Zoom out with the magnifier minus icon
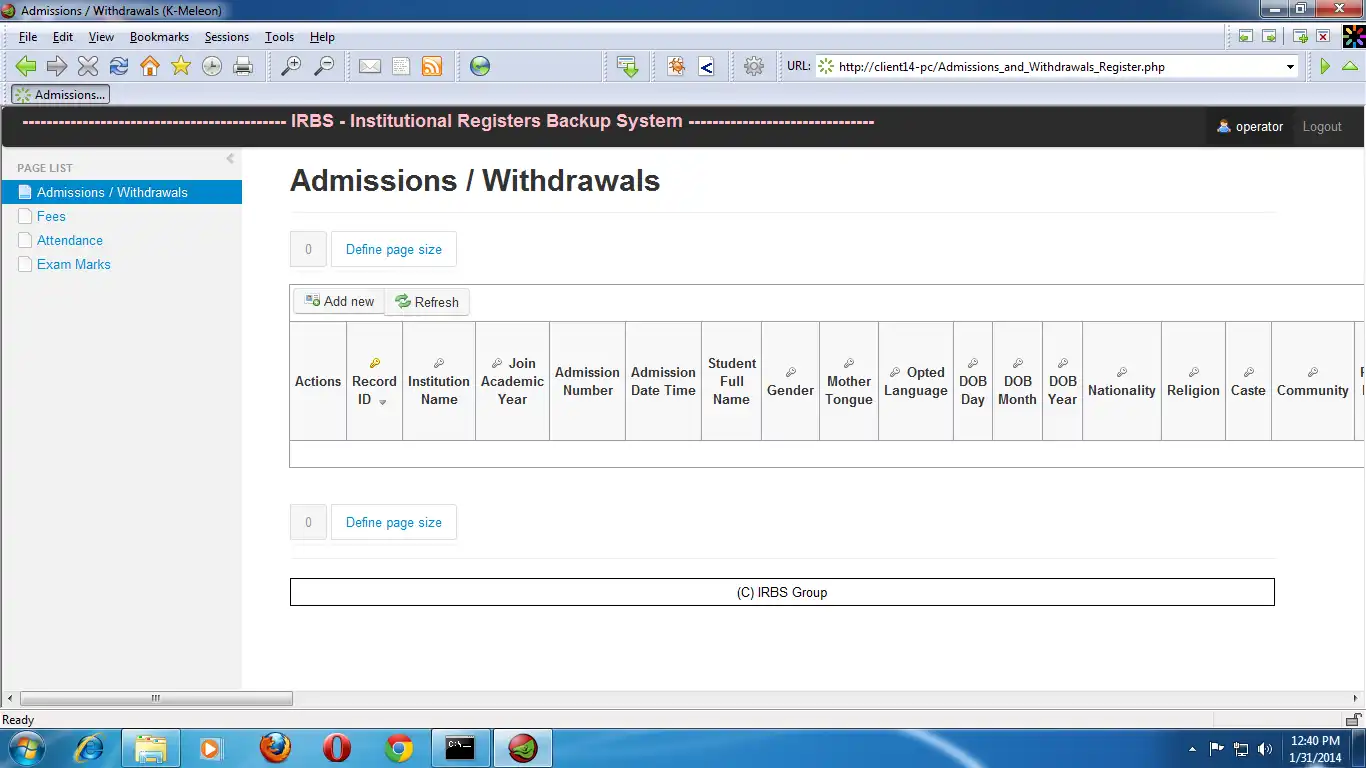 tap(324, 66)
